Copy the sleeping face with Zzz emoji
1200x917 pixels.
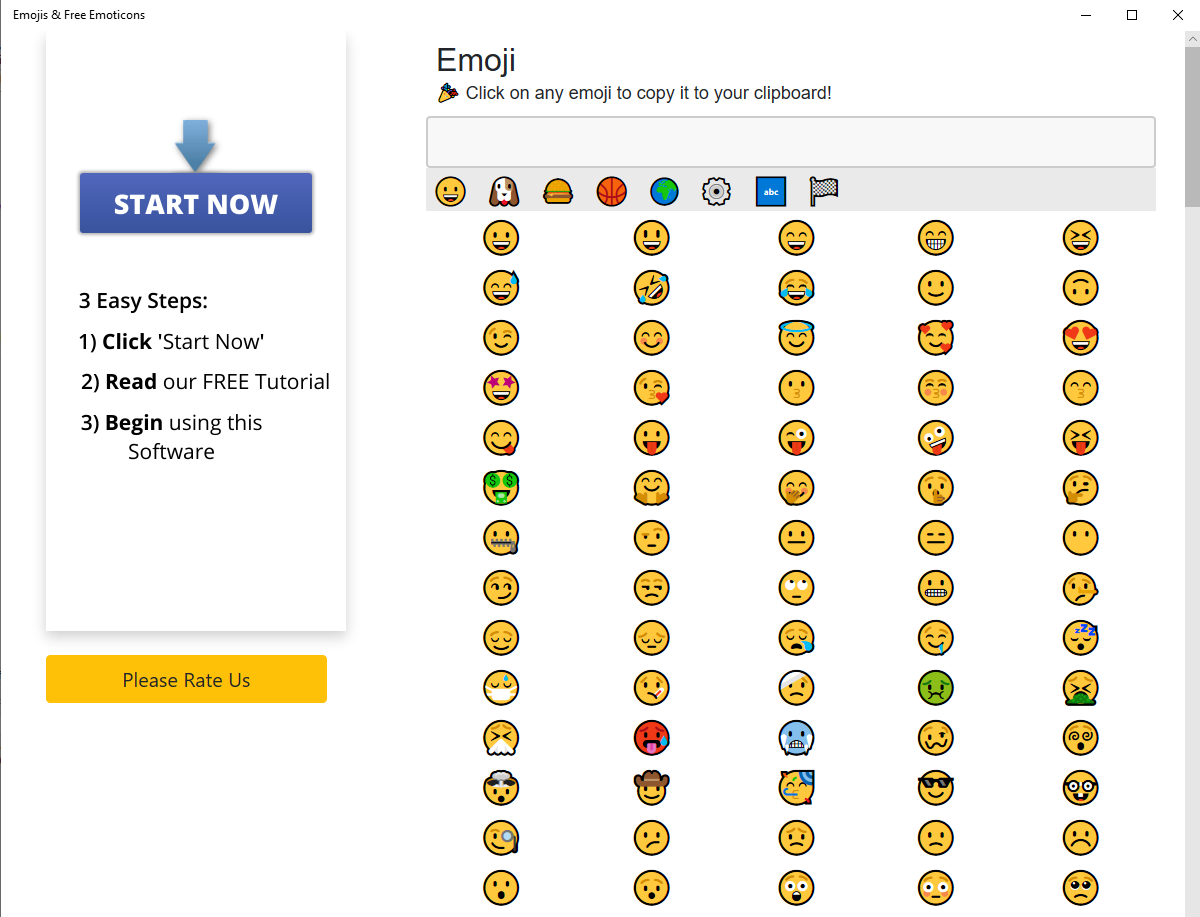[1081, 638]
